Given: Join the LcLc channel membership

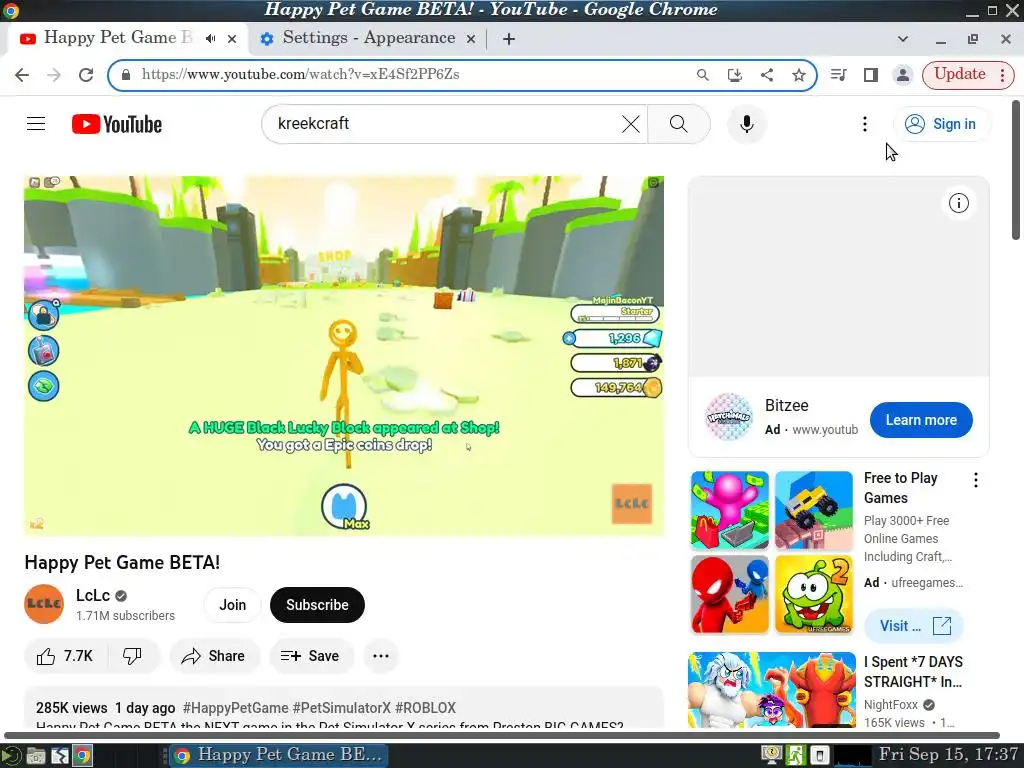Looking at the screenshot, I should click(232, 605).
